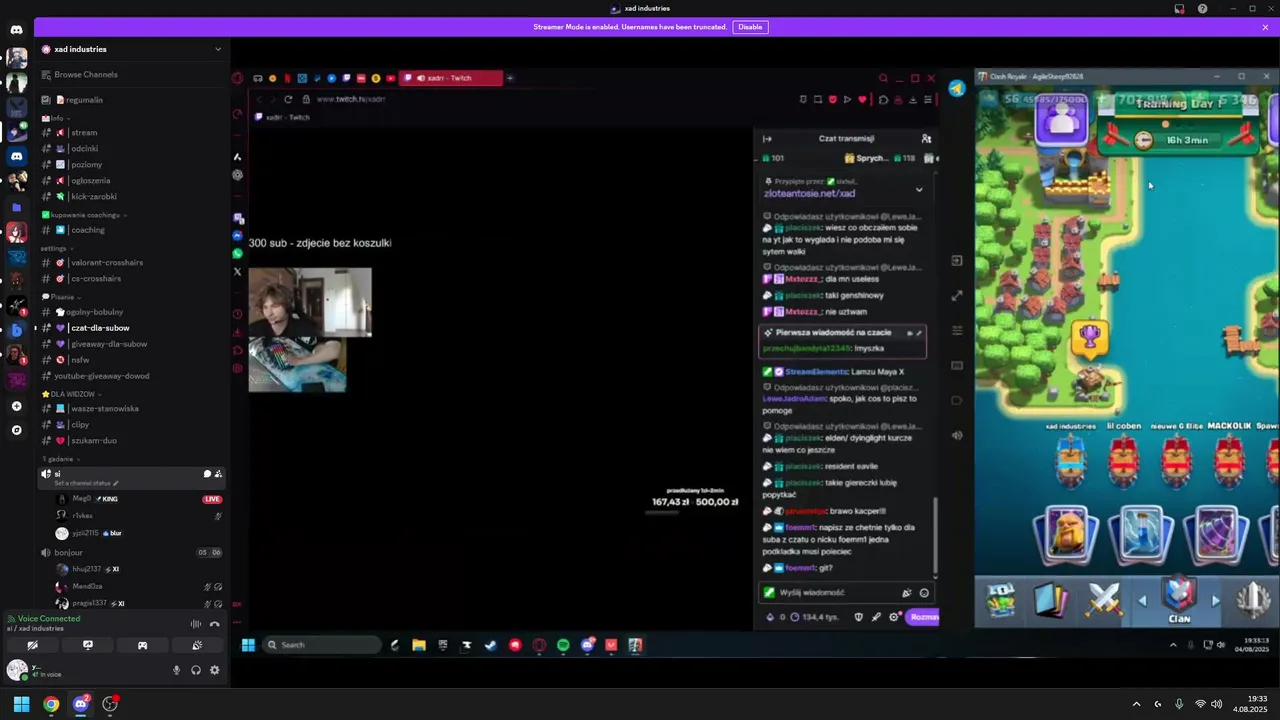Image resolution: width=1280 pixels, height=720 pixels.
Task: Open the Discord soundboard
Action: click(x=197, y=646)
